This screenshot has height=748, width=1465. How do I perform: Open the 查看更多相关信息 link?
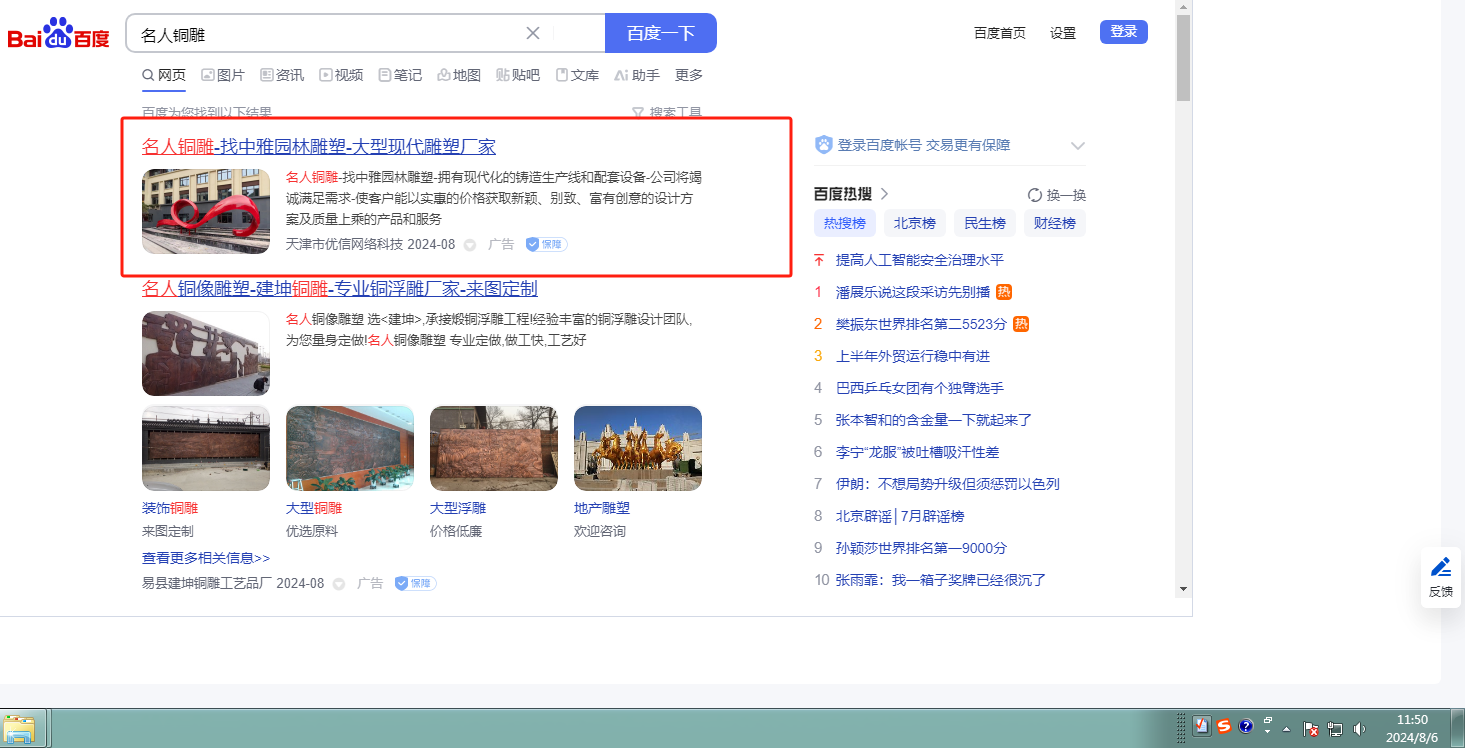(206, 558)
